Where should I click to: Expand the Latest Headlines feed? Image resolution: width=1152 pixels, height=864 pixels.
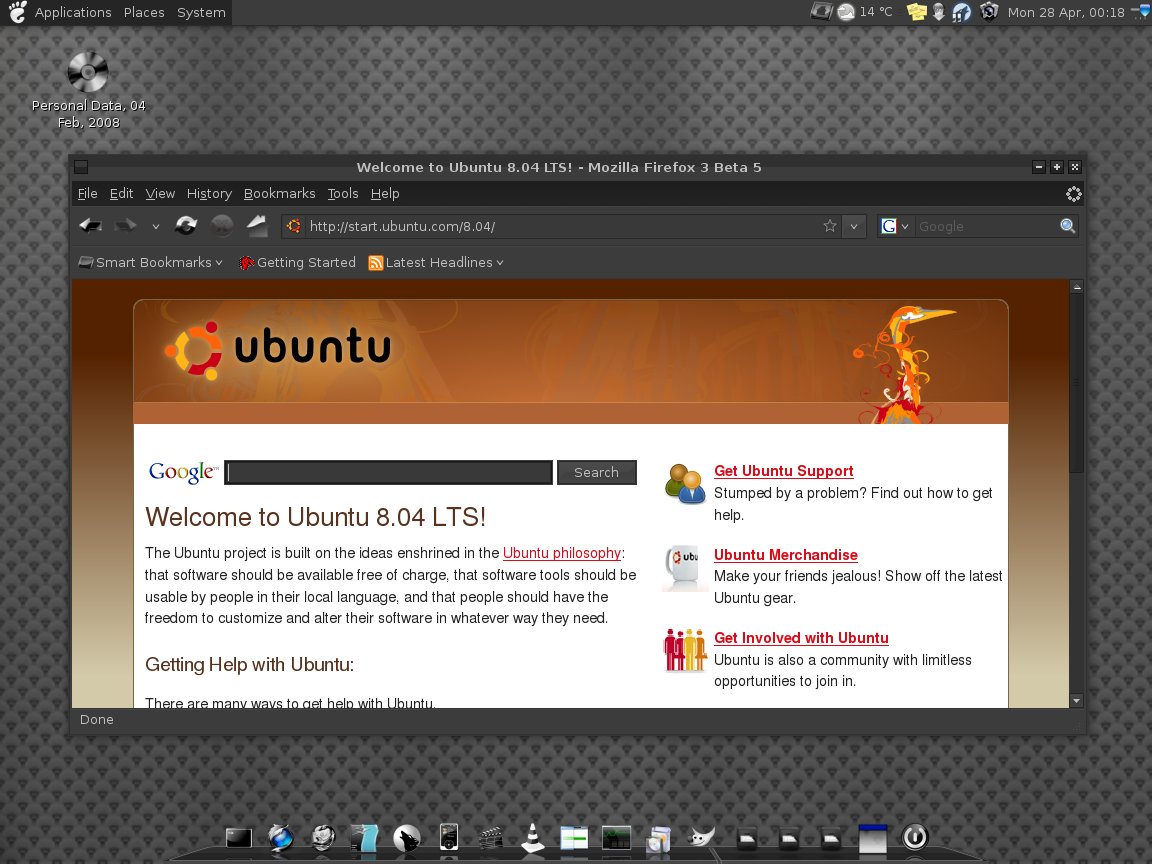[436, 262]
